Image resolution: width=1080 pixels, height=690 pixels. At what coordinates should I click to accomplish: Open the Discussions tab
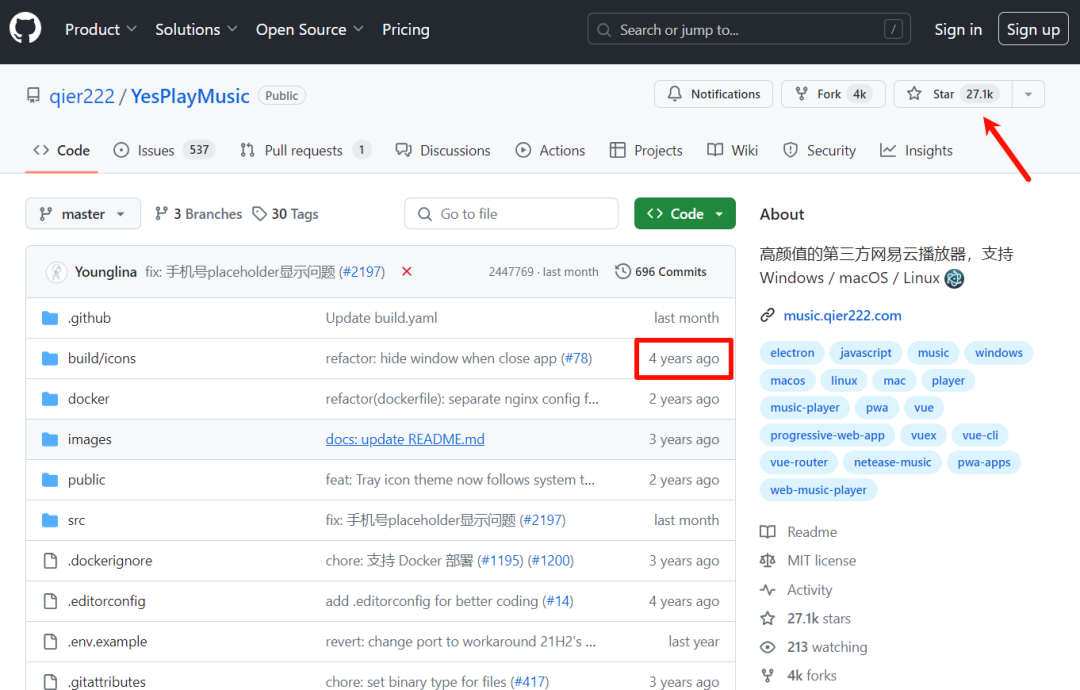pos(443,150)
